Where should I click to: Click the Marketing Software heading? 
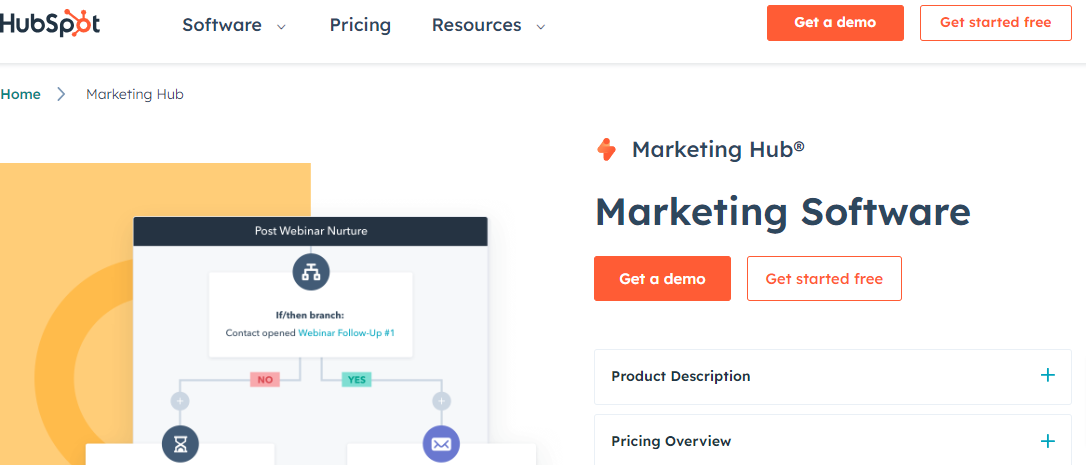pos(783,211)
